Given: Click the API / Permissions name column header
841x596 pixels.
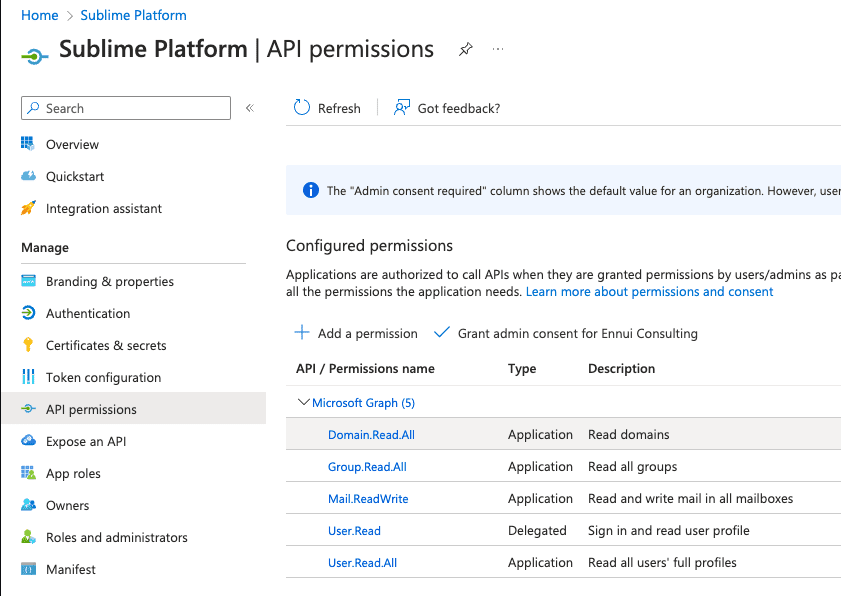Looking at the screenshot, I should click(x=365, y=369).
